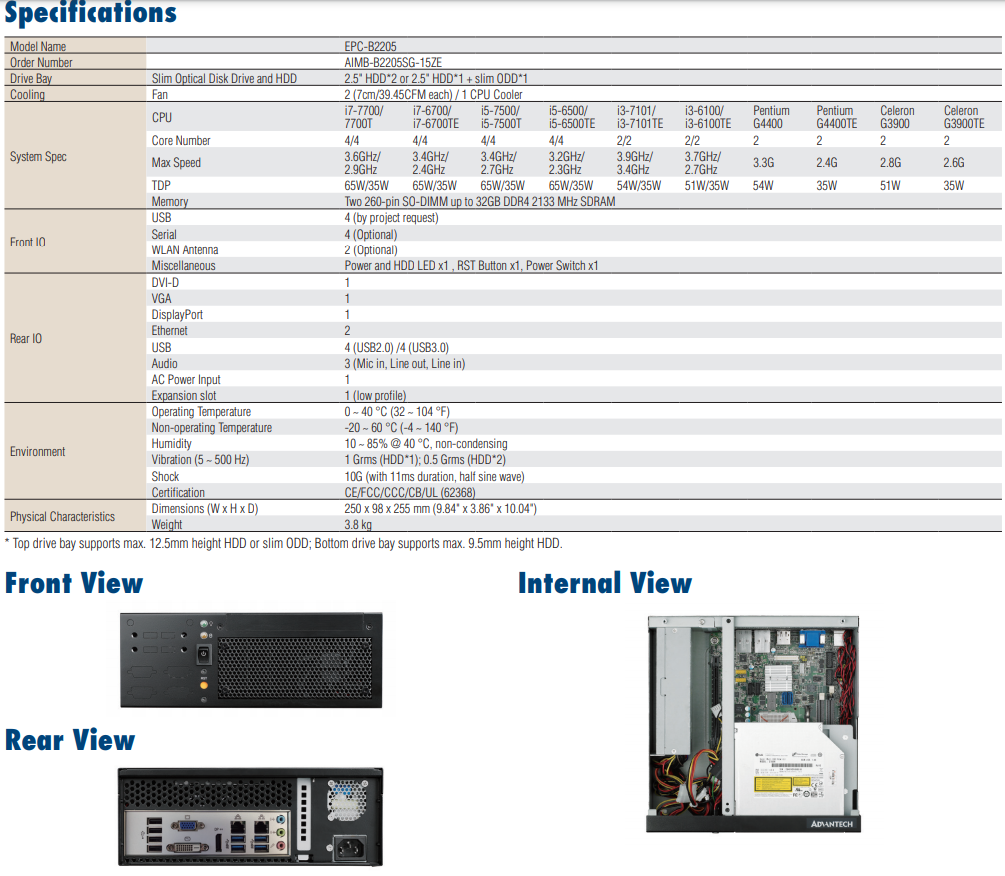Image resolution: width=1005 pixels, height=876 pixels.
Task: Click the Miscellaneous value about LED and RST button
Action: coord(471,265)
